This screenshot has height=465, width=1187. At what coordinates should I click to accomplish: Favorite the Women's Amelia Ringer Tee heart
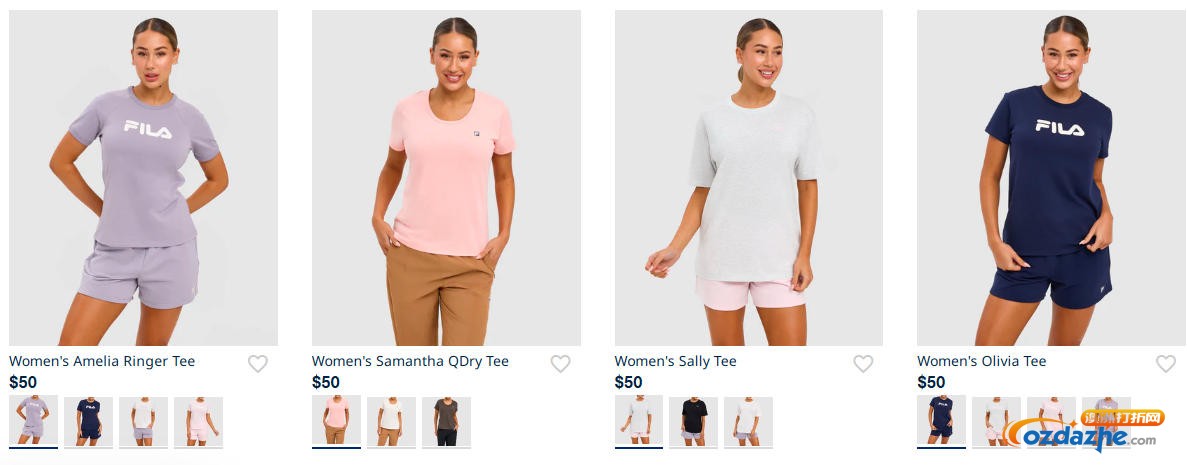pyautogui.click(x=257, y=364)
